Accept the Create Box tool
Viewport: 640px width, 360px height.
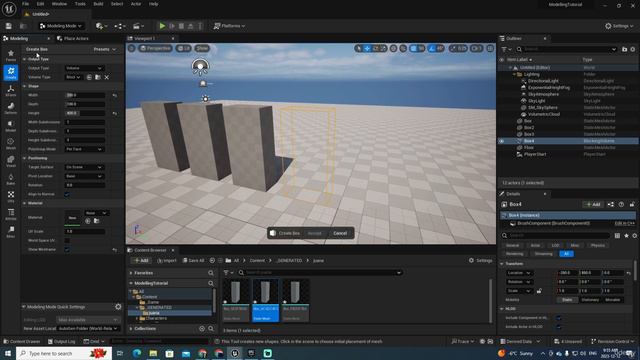[x=314, y=233]
